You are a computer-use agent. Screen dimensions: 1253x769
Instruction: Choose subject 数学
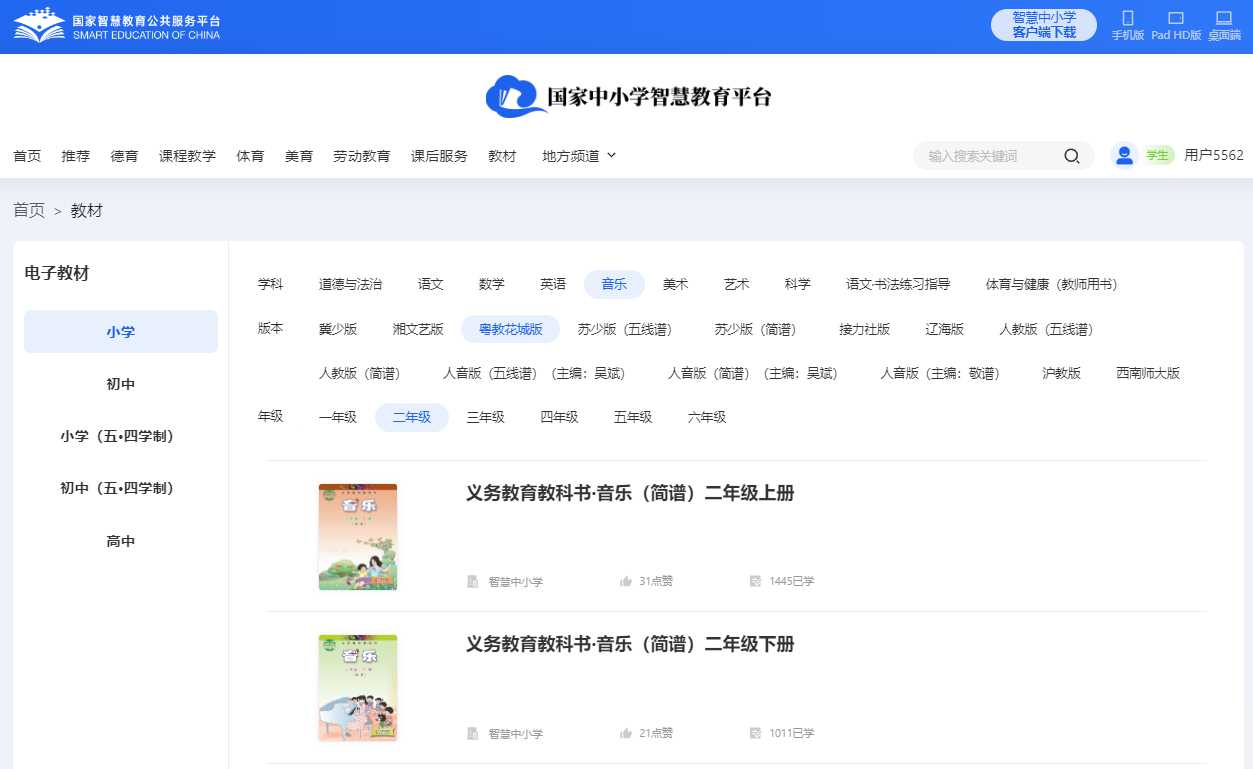click(492, 284)
